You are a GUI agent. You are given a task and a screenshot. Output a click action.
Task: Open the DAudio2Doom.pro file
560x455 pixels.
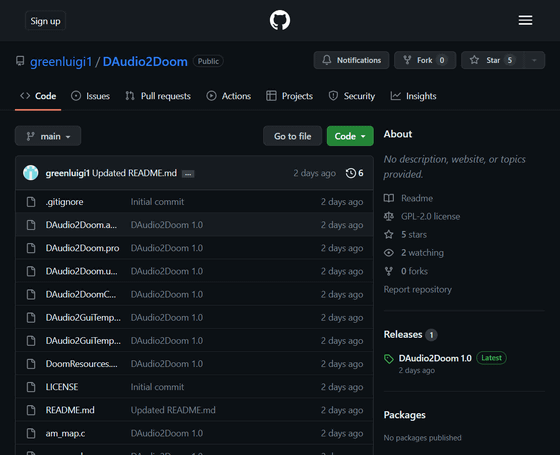pos(82,248)
